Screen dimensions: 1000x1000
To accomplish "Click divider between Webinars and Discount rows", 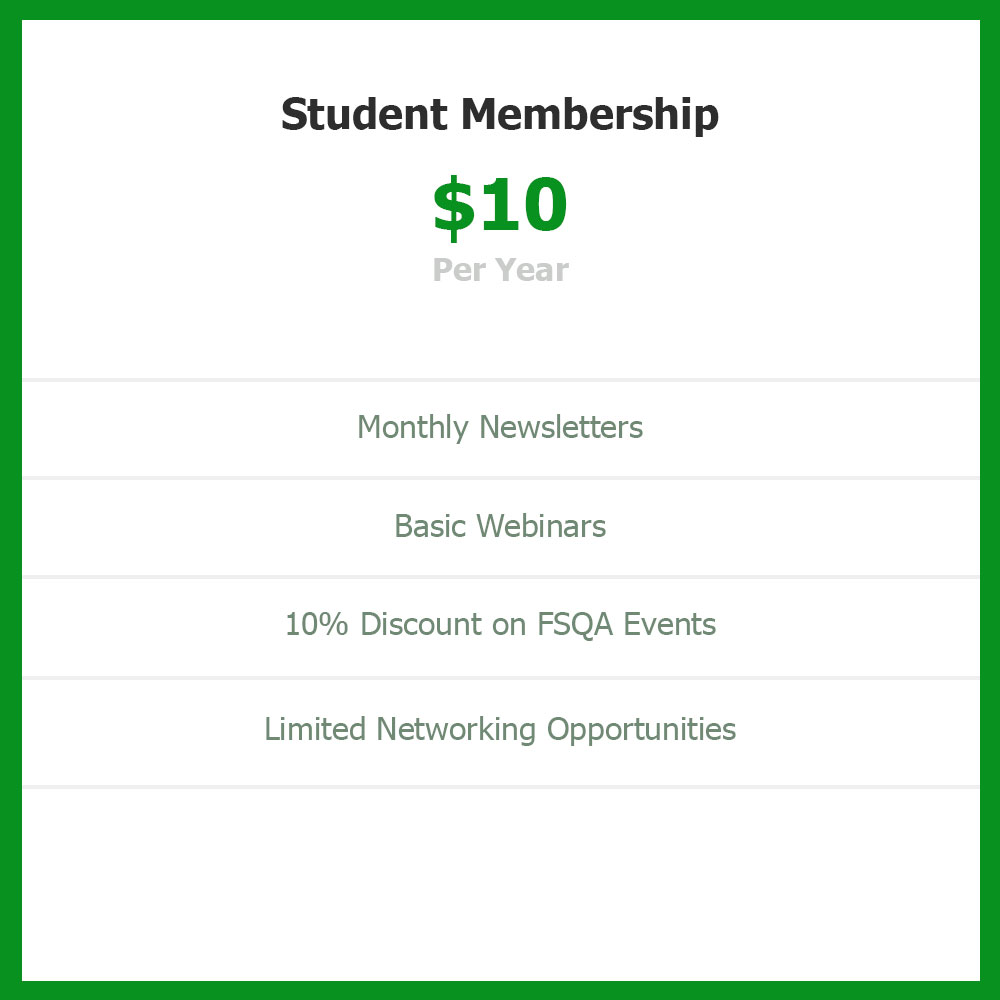I will 501,577.
